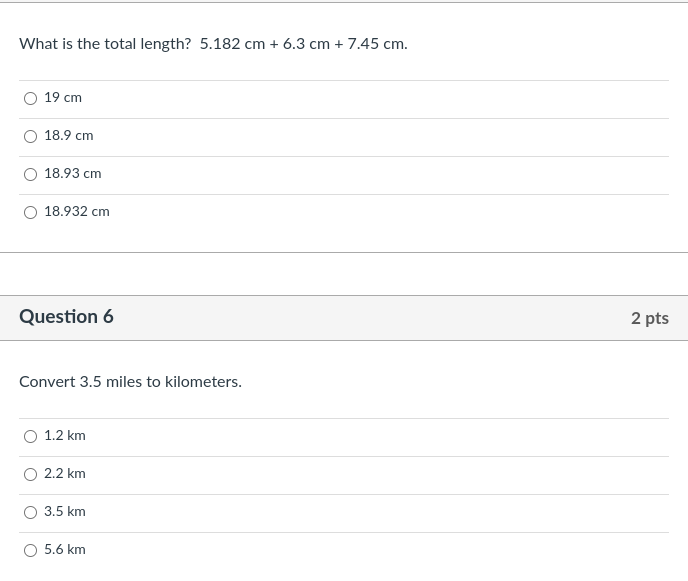Click the '2 pts' points label
This screenshot has height=581, width=688.
click(649, 318)
